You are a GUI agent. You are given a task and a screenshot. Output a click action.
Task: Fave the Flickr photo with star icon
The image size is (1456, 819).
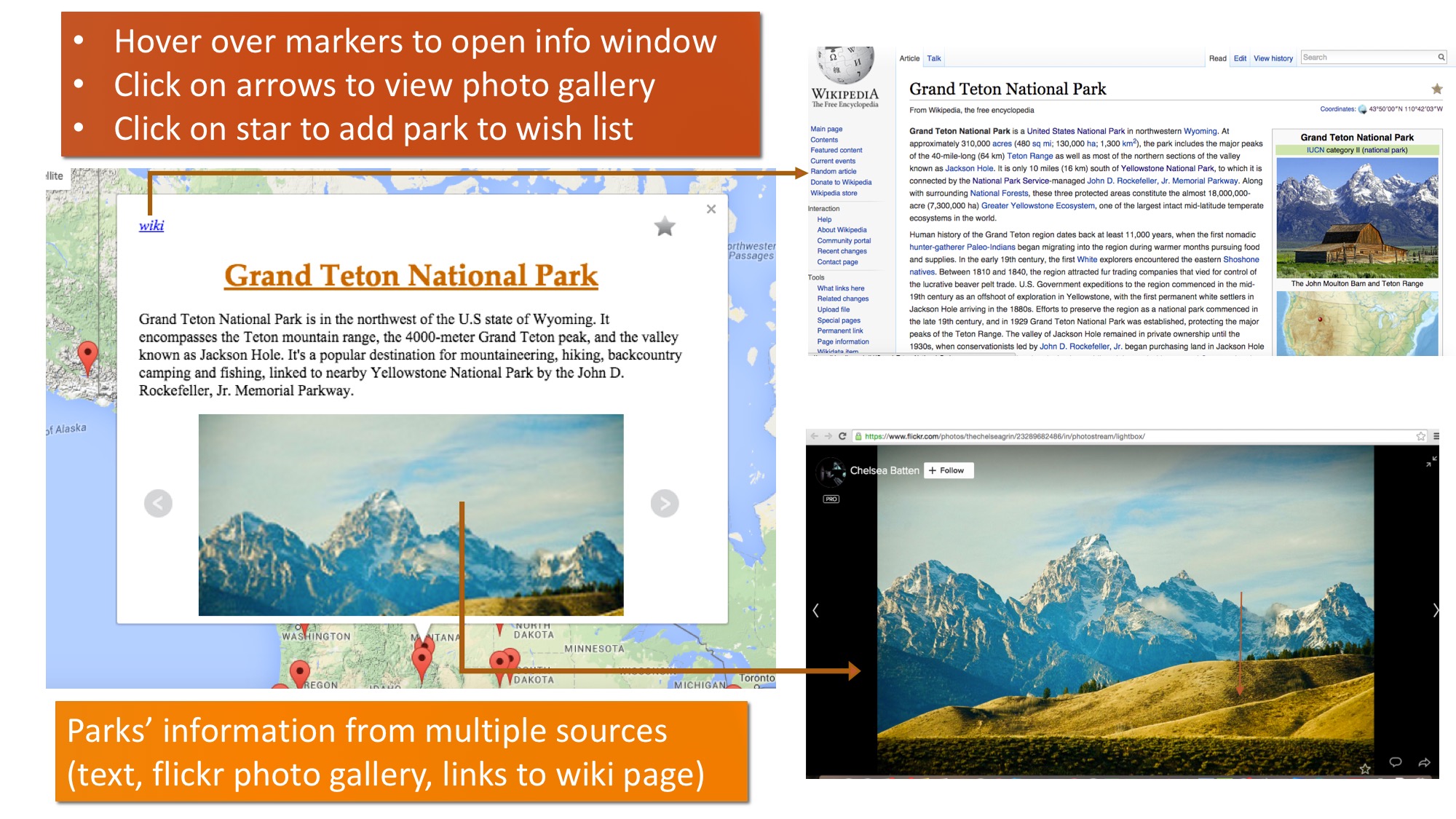1365,768
